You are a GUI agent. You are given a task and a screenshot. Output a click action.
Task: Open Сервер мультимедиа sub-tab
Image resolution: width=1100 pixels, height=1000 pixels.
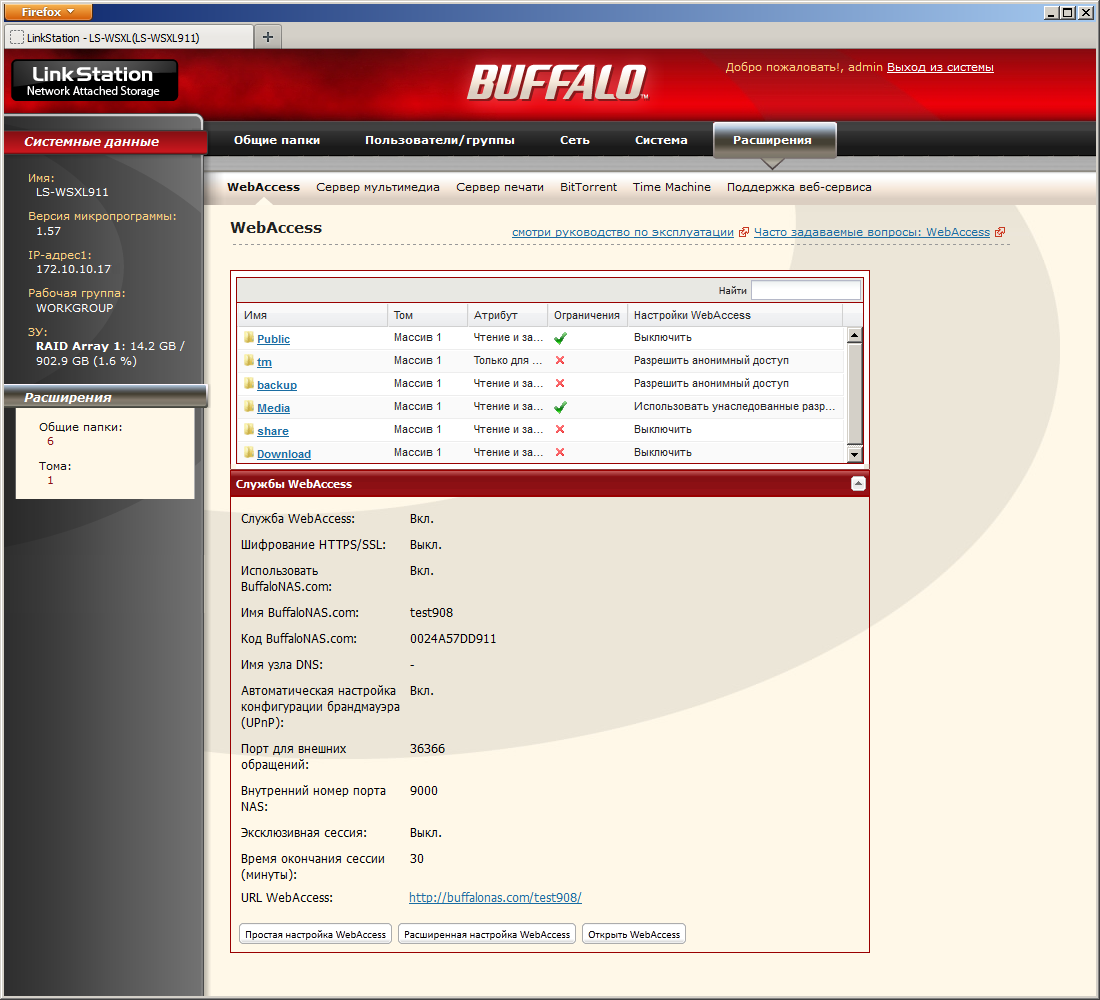[x=378, y=187]
